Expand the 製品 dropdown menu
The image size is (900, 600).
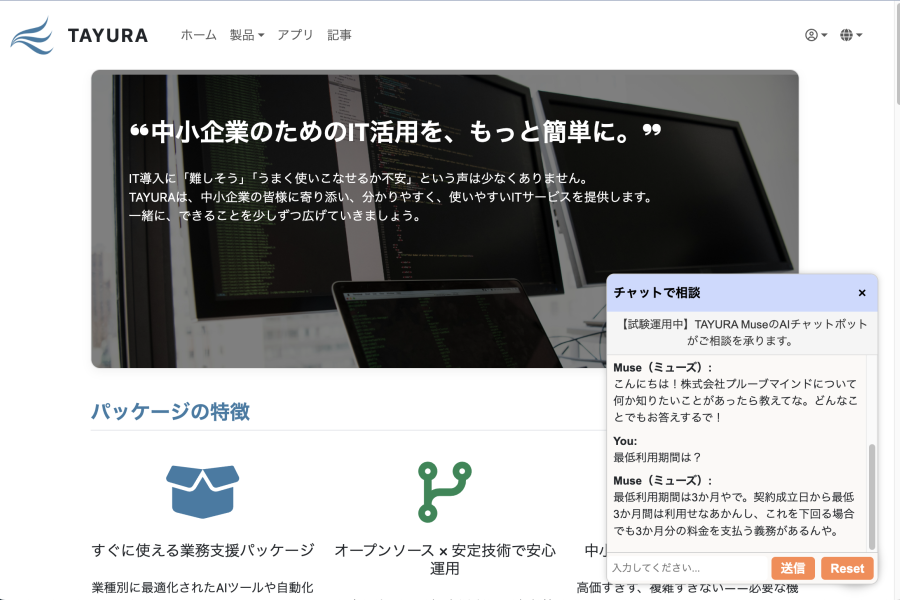click(x=247, y=35)
